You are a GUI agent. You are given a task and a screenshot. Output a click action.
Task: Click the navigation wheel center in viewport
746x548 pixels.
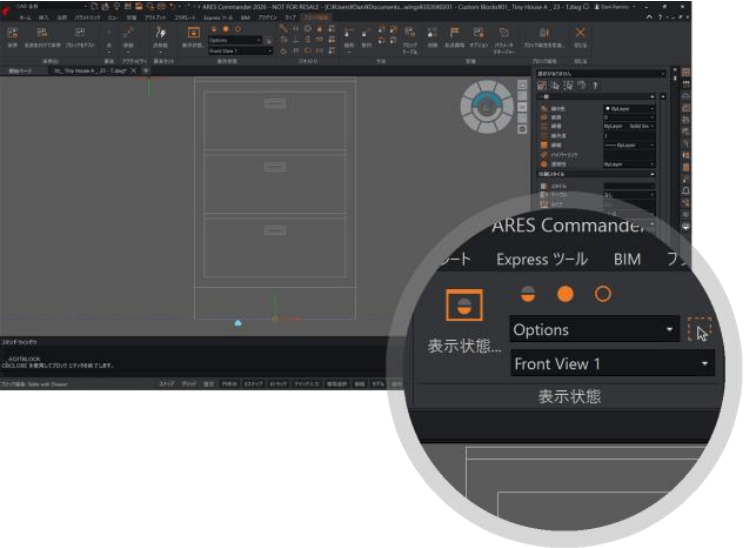pyautogui.click(x=487, y=104)
